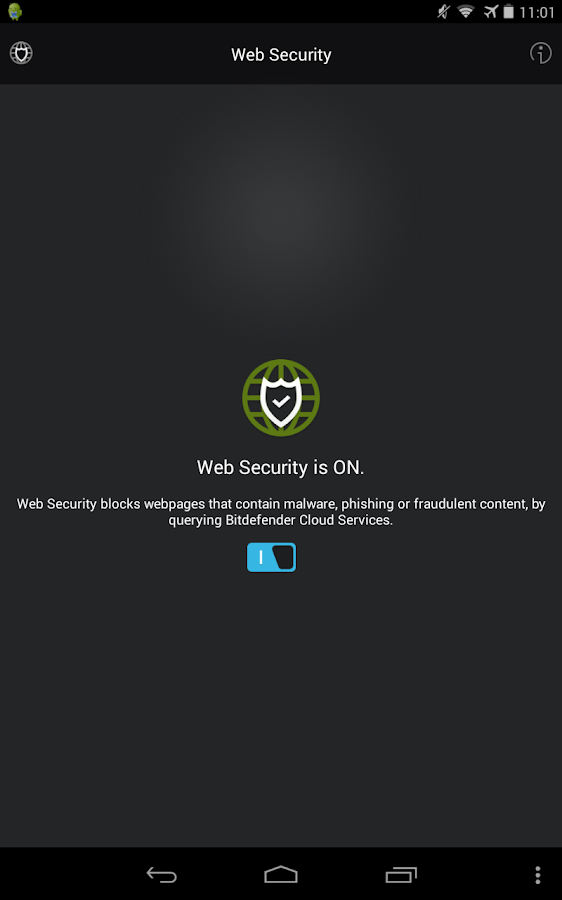
Task: Turn off the Web Security switch
Action: coord(272,557)
